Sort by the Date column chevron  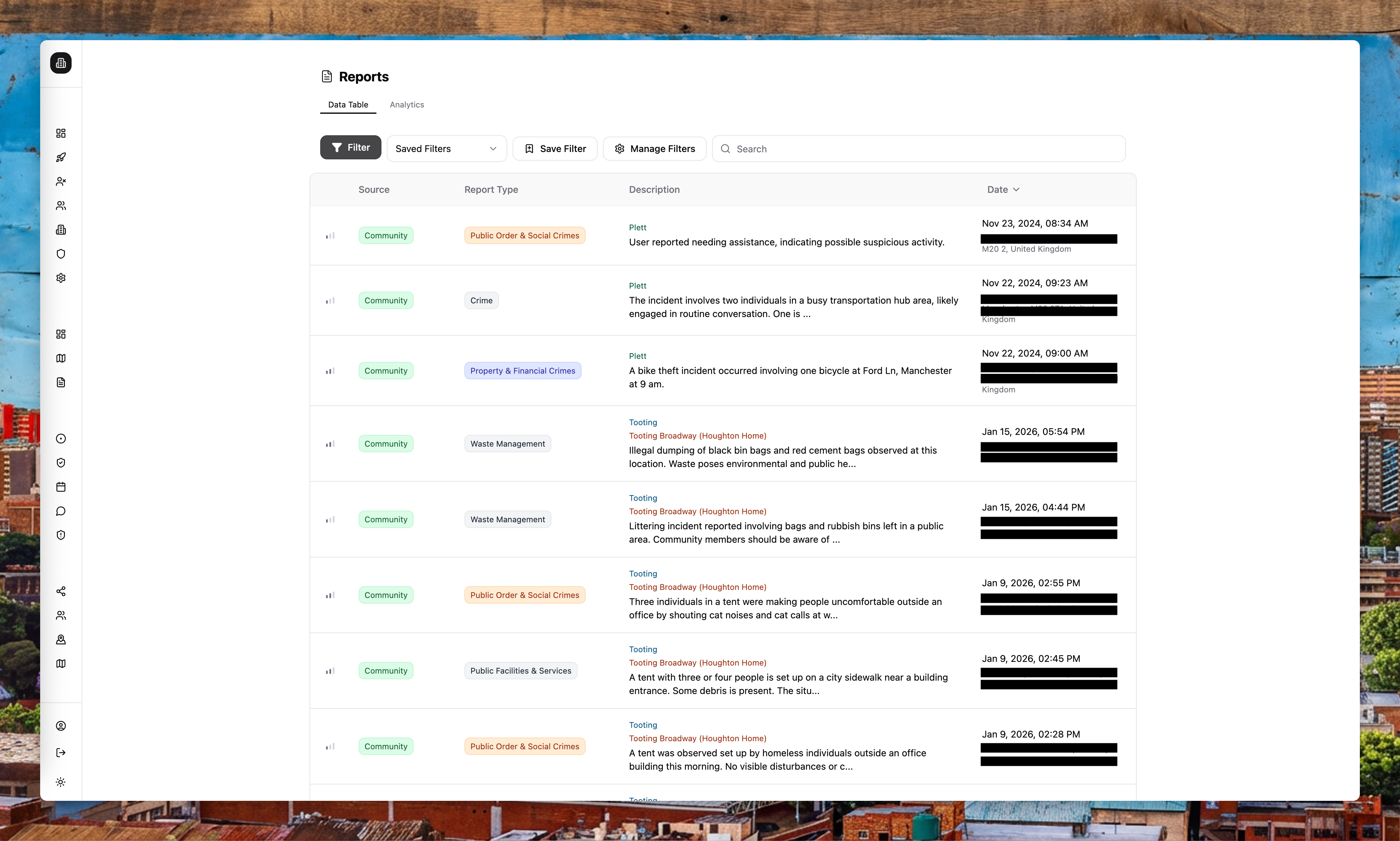pos(1016,190)
